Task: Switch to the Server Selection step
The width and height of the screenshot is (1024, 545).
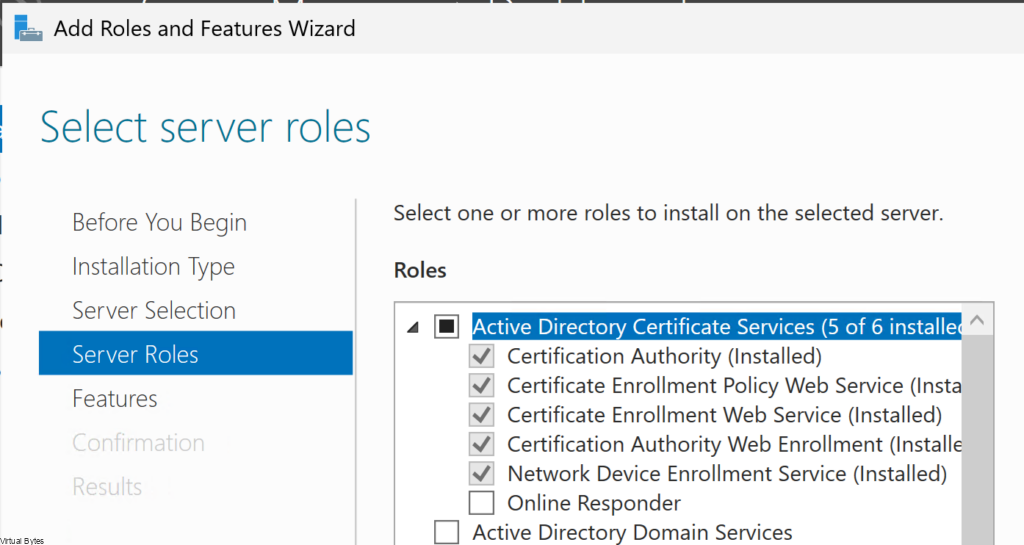Action: click(154, 311)
